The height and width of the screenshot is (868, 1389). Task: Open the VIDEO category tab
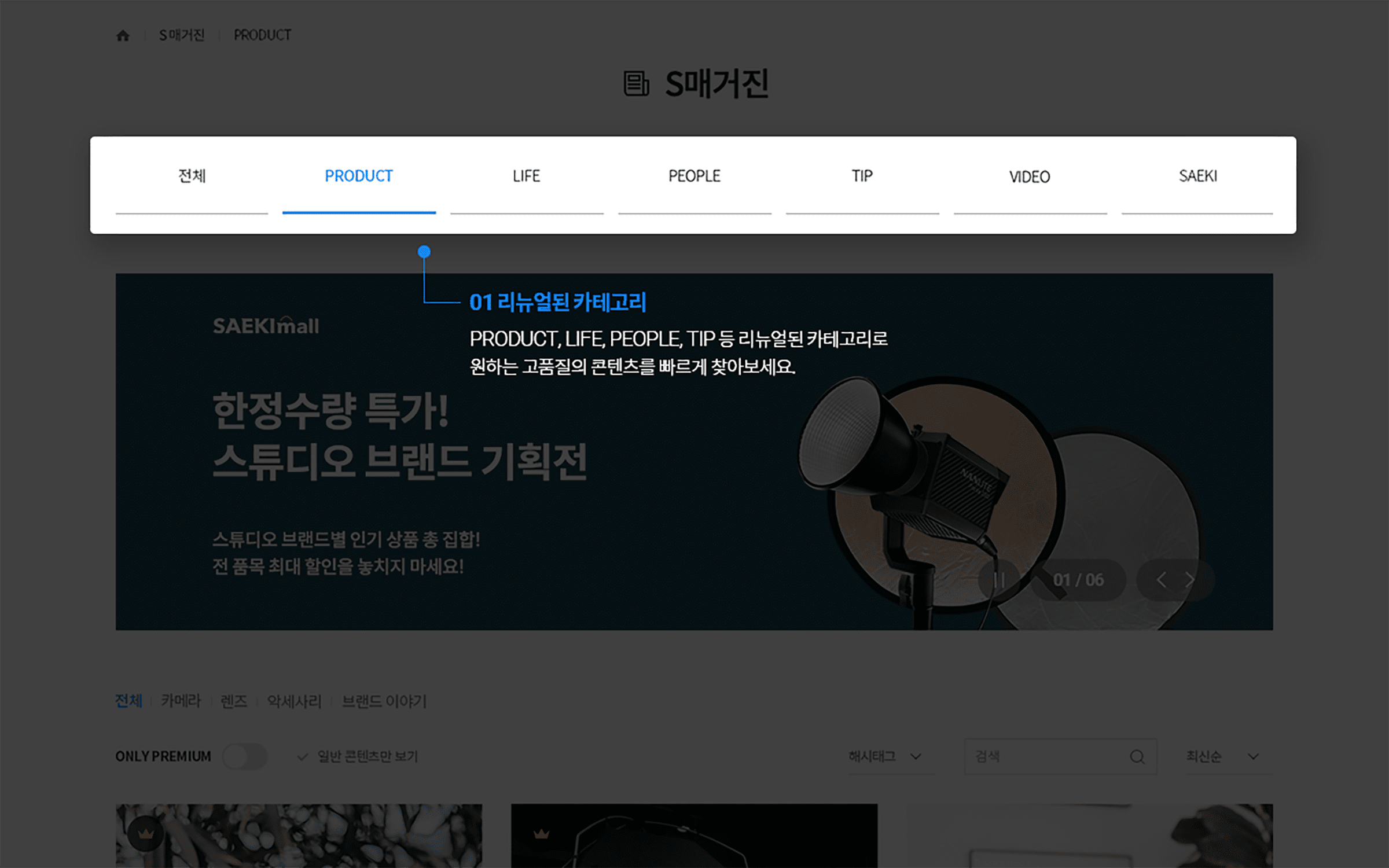(x=1030, y=176)
